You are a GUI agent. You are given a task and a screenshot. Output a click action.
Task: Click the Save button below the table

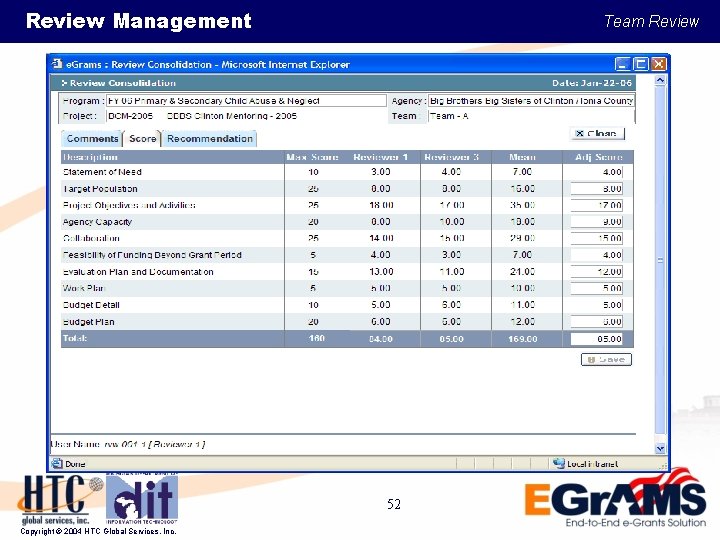click(x=606, y=360)
